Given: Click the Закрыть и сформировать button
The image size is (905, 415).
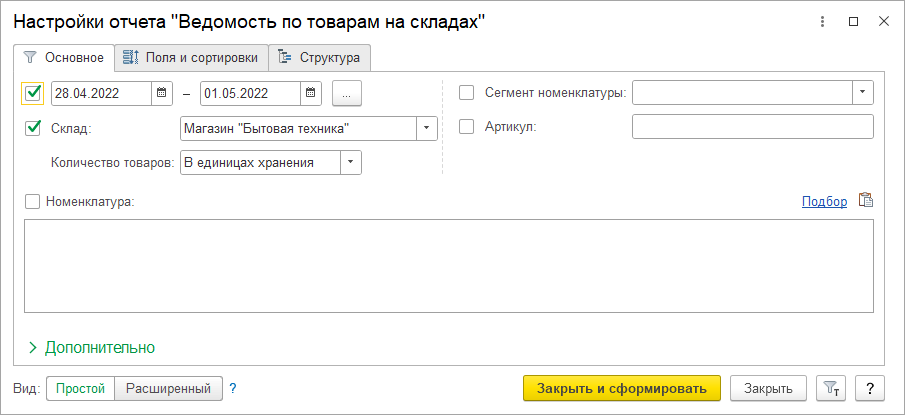Looking at the screenshot, I should (x=621, y=388).
